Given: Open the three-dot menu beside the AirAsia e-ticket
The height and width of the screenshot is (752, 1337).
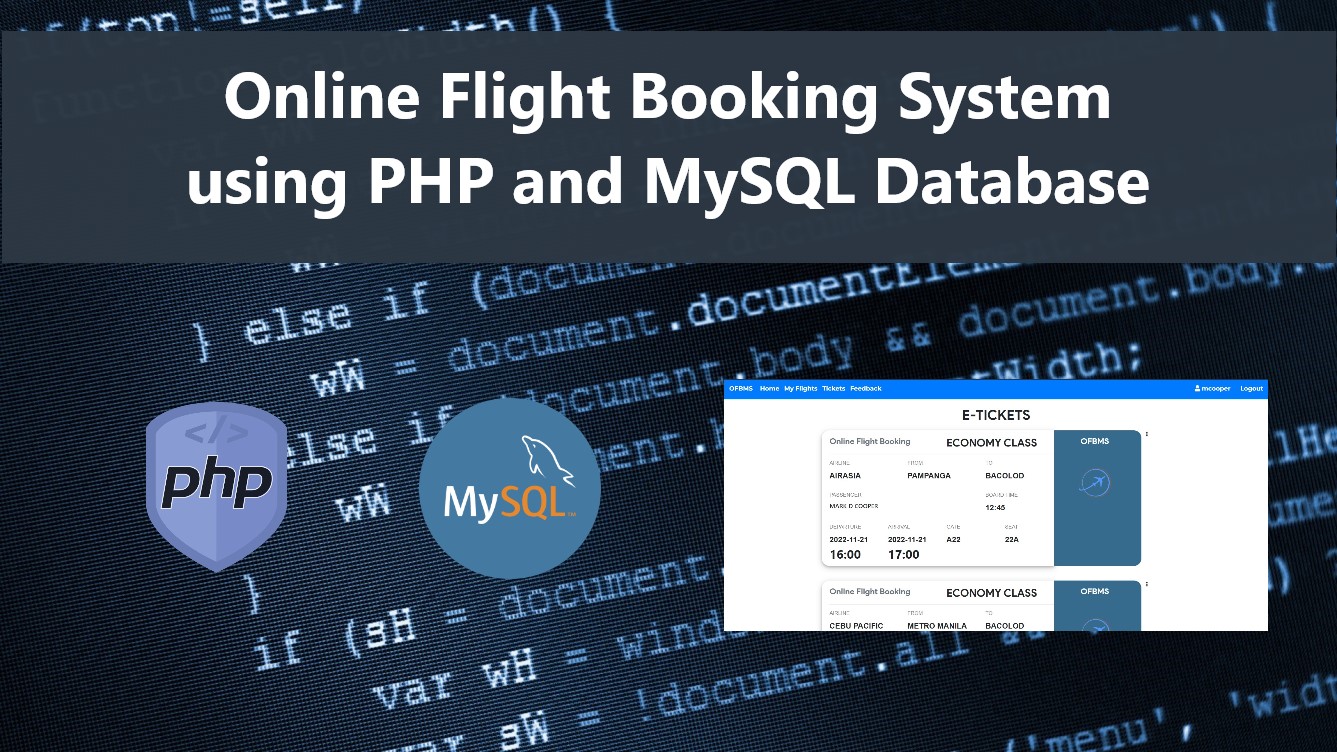Looking at the screenshot, I should (x=1149, y=434).
